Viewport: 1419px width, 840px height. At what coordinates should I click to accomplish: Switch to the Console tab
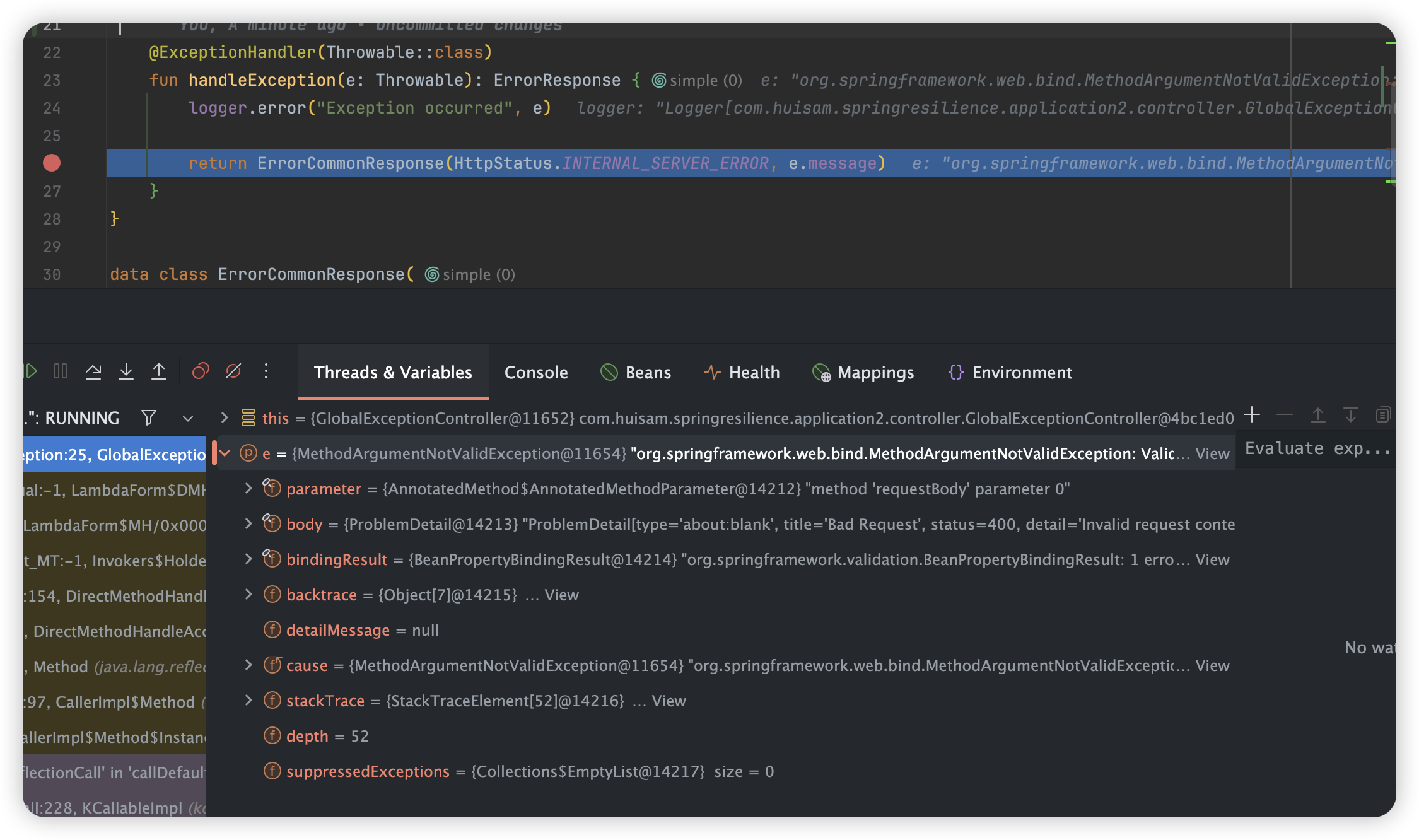536,372
